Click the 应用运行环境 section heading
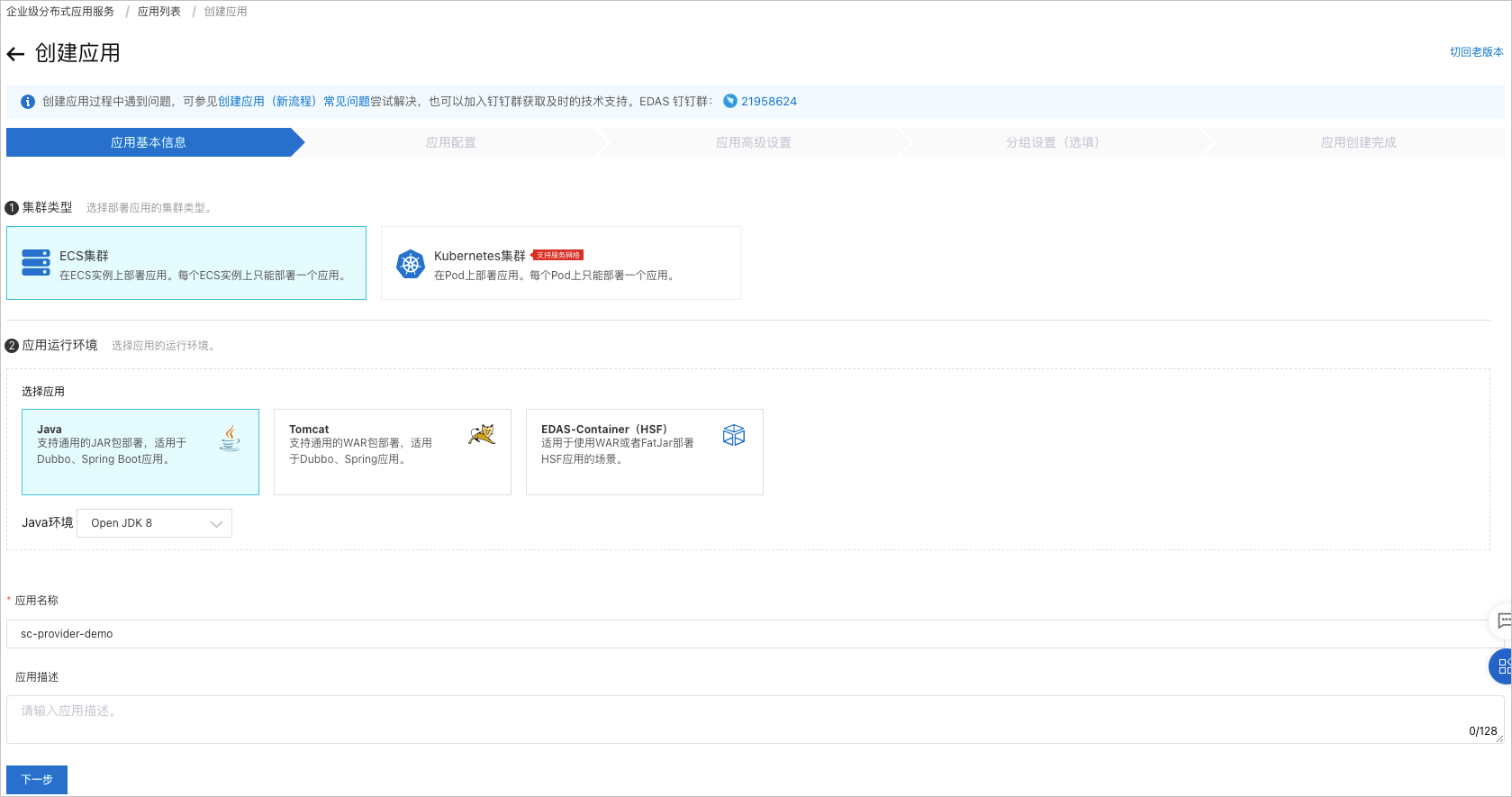 click(59, 345)
